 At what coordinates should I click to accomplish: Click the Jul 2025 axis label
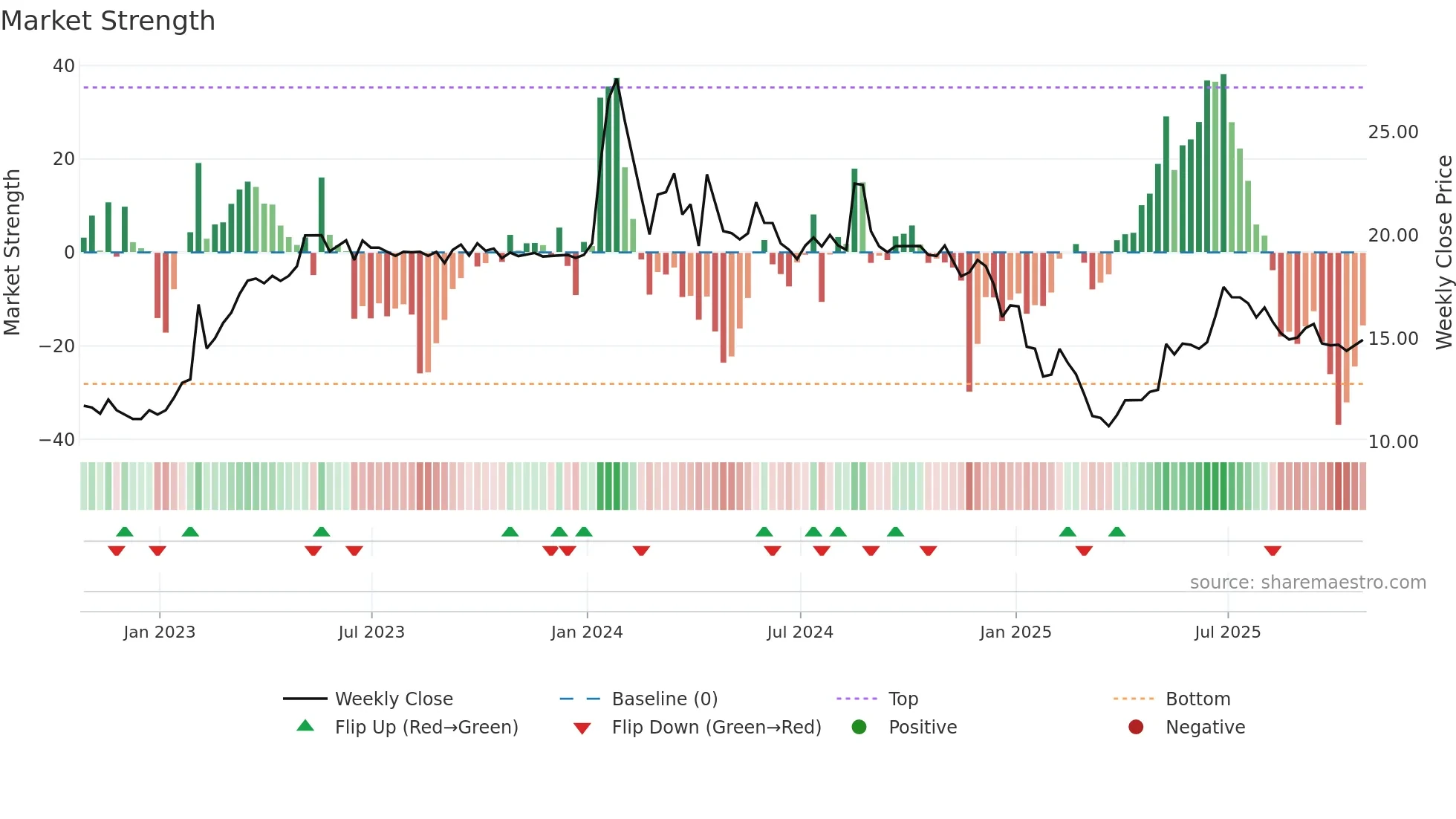tap(1228, 632)
